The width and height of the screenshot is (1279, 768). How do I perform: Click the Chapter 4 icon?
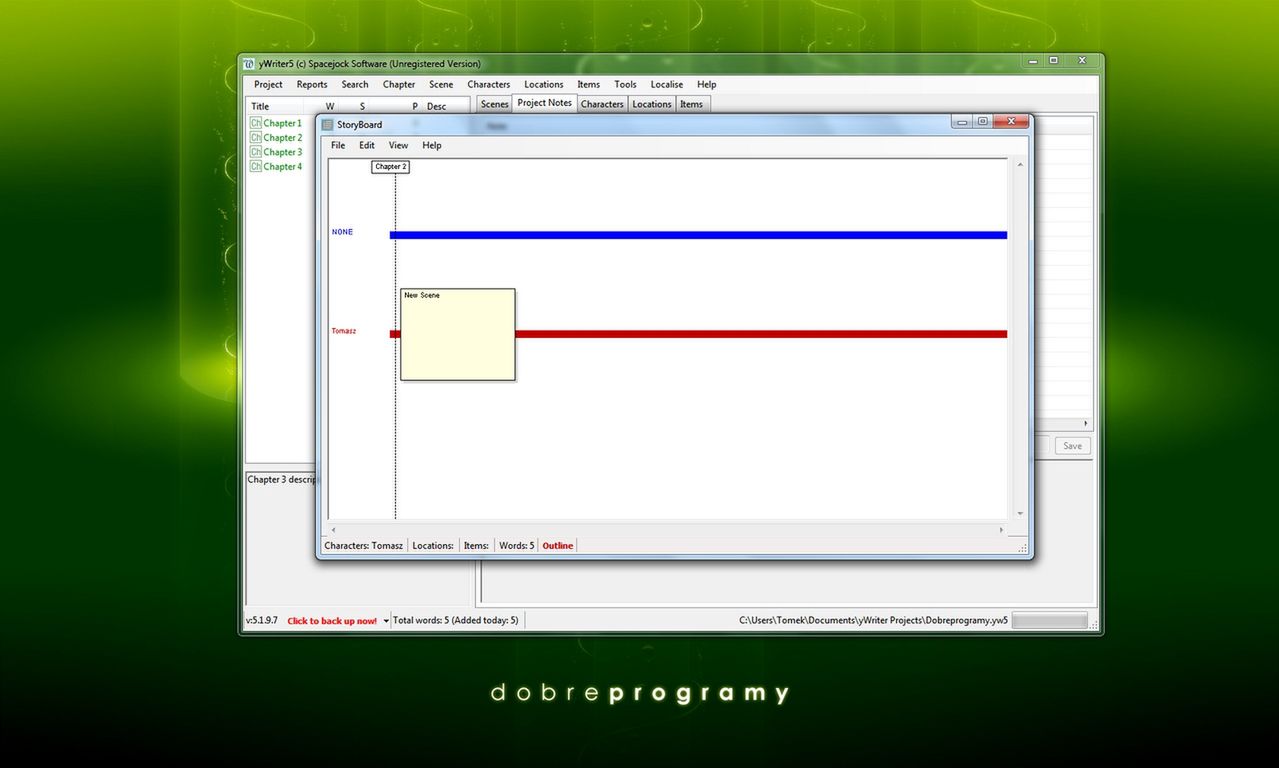[256, 167]
